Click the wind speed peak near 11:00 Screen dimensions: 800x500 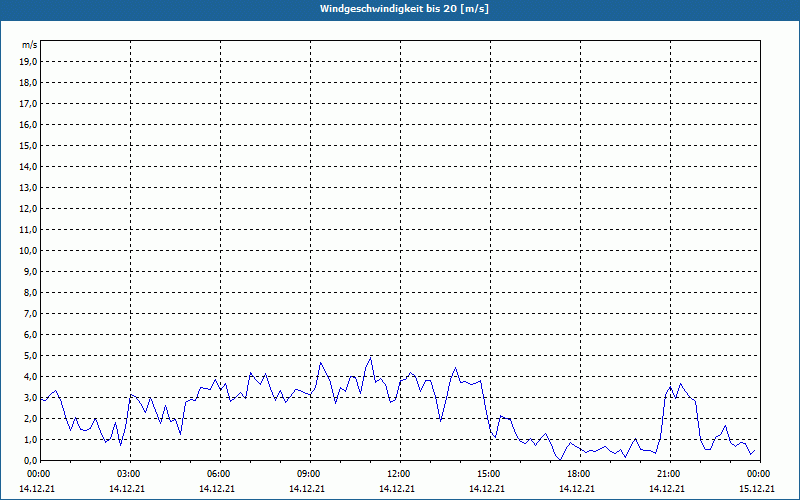pos(370,358)
